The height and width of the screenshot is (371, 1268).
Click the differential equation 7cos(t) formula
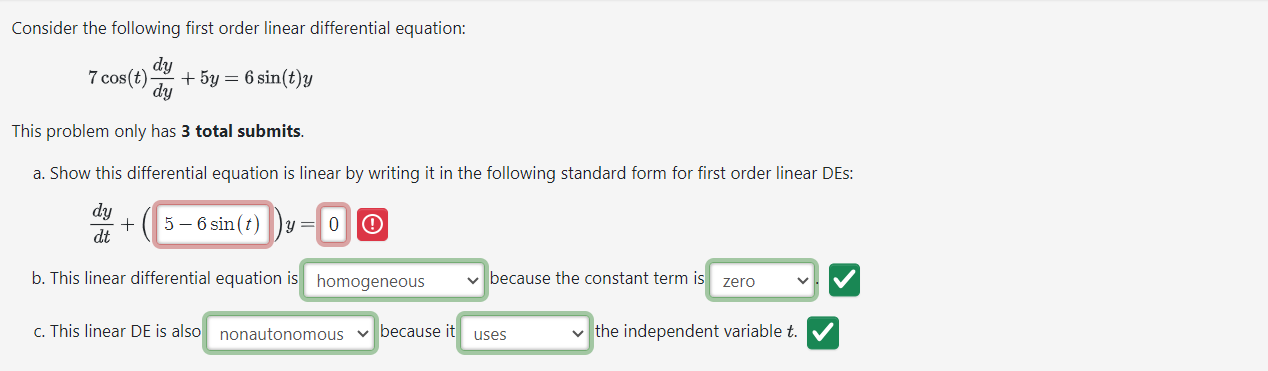tap(201, 77)
